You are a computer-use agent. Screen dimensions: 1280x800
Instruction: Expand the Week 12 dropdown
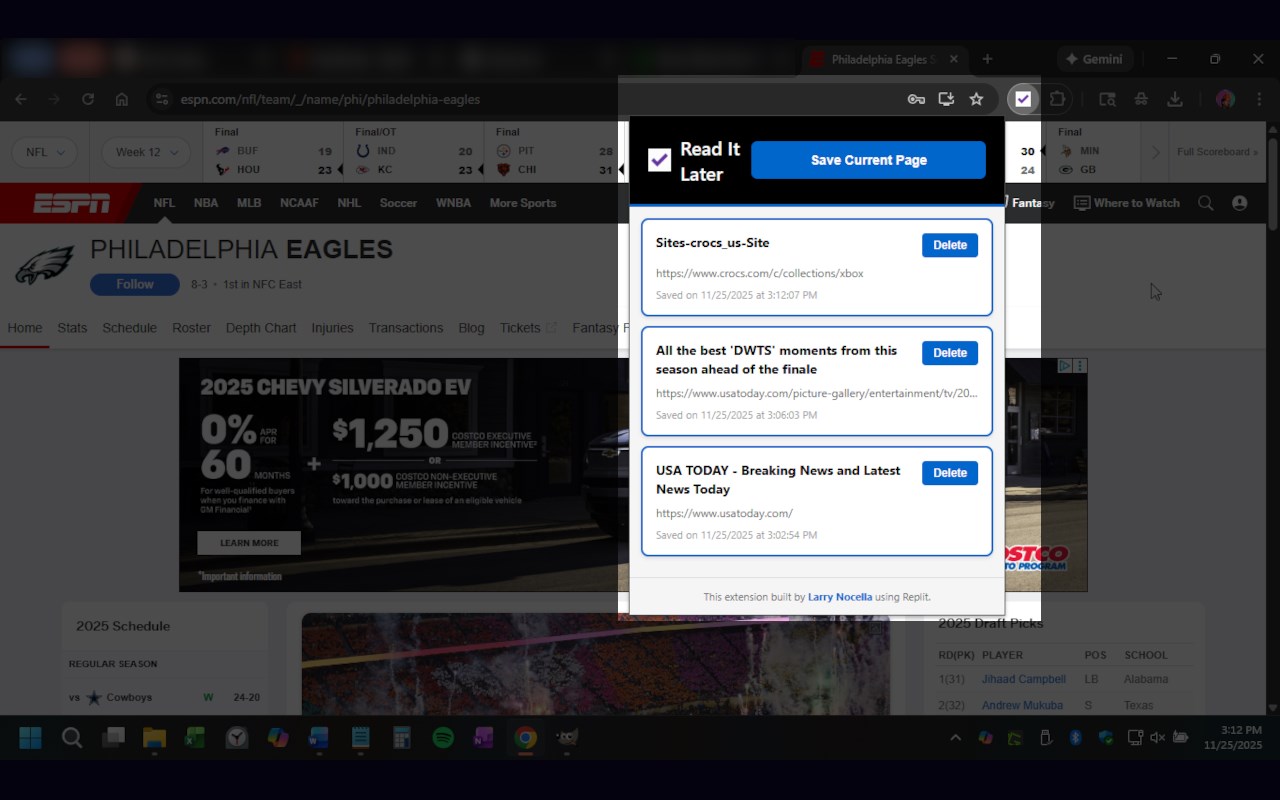146,152
